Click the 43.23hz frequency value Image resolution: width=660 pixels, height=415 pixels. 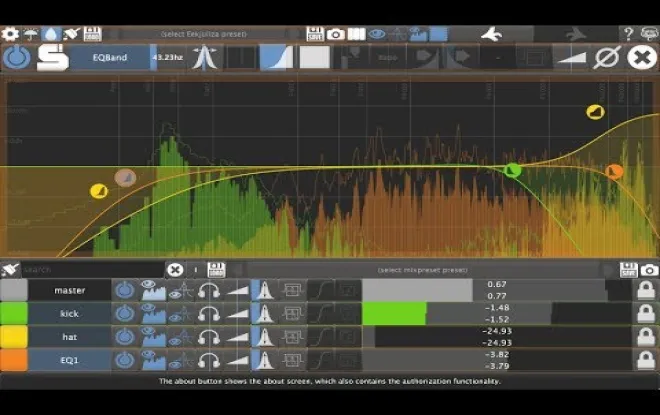pyautogui.click(x=168, y=57)
